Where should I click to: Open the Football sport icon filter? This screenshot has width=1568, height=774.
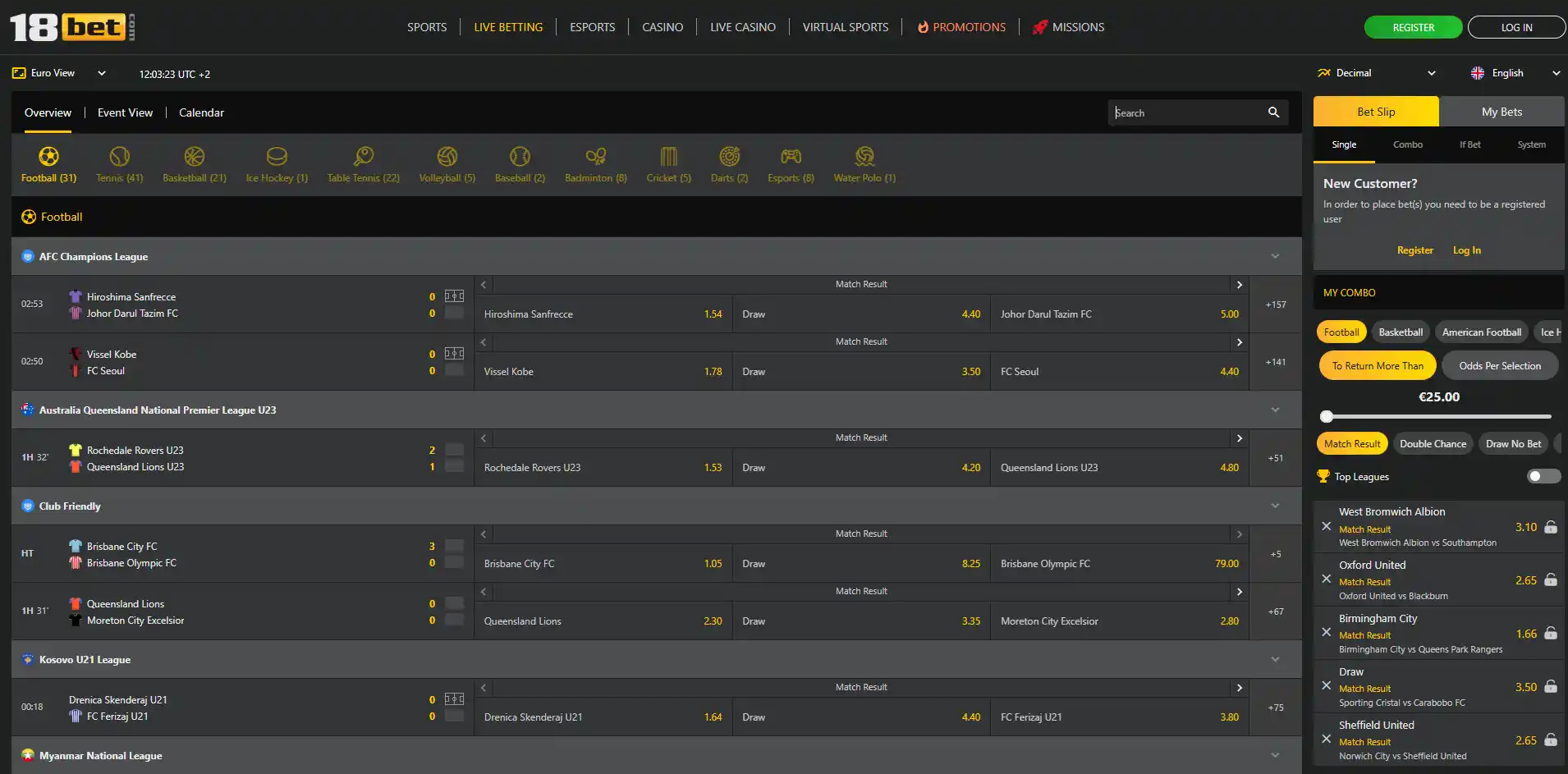coord(48,164)
